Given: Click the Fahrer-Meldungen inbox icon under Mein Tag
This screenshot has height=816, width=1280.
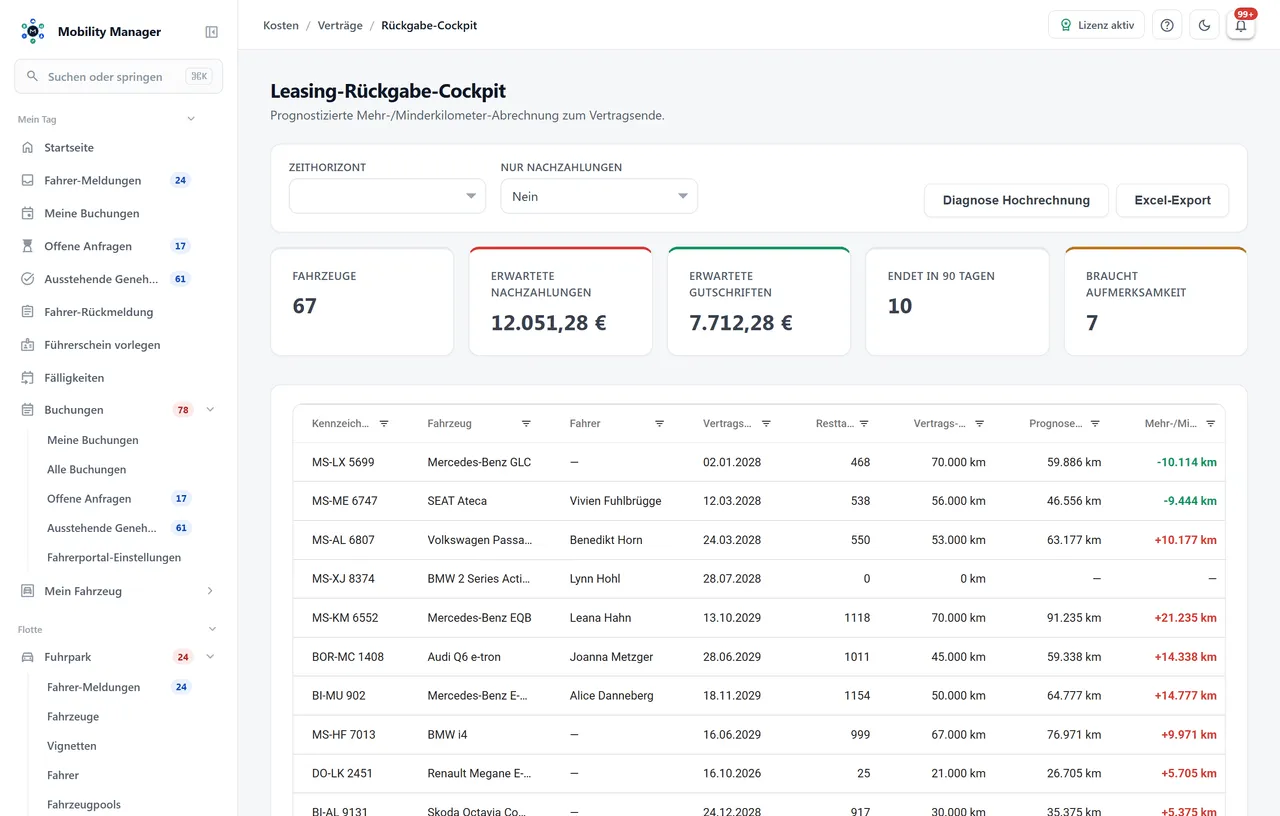Looking at the screenshot, I should pyautogui.click(x=28, y=181).
